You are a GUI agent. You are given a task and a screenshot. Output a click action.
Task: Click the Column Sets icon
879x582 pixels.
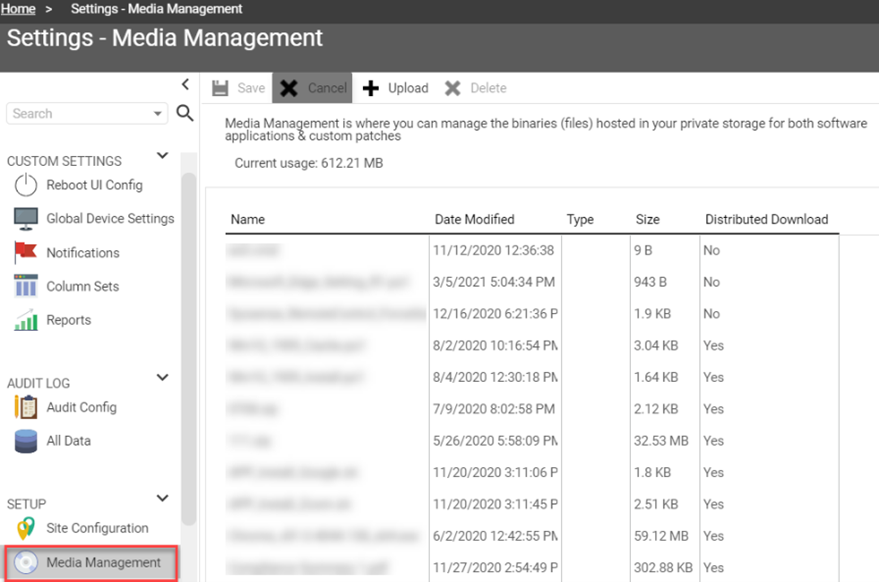[26, 286]
